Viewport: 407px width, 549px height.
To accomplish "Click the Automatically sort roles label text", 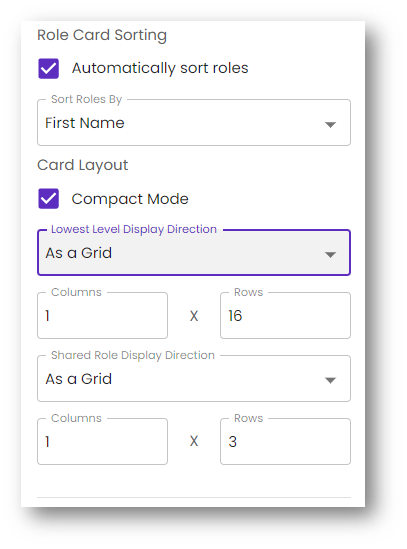I will [x=160, y=68].
